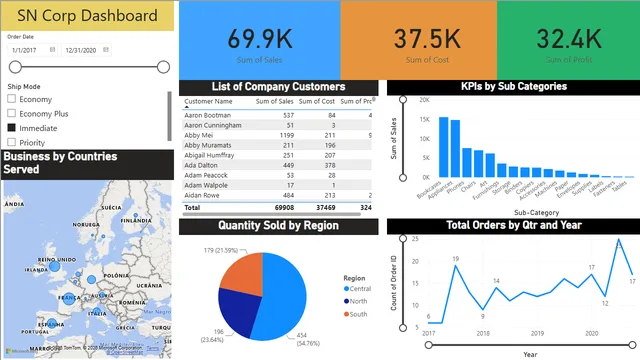This screenshot has width=640, height=360.
Task: Click the map bubble over França
Action: pyautogui.click(x=69, y=298)
